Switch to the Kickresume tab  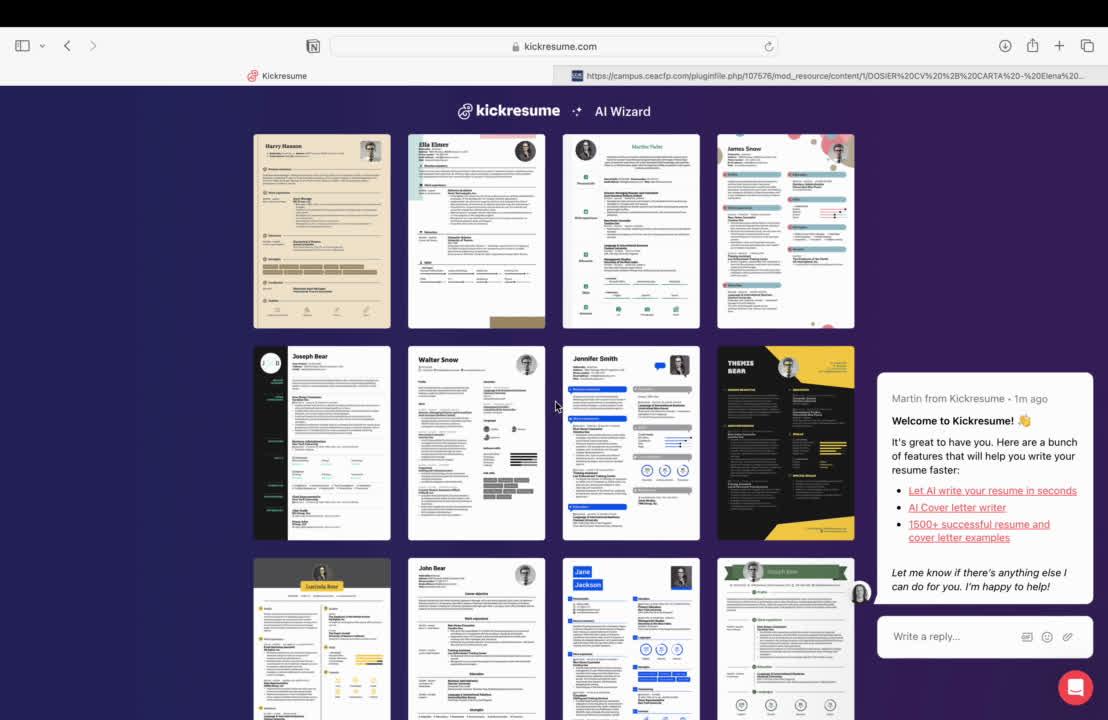(x=277, y=76)
